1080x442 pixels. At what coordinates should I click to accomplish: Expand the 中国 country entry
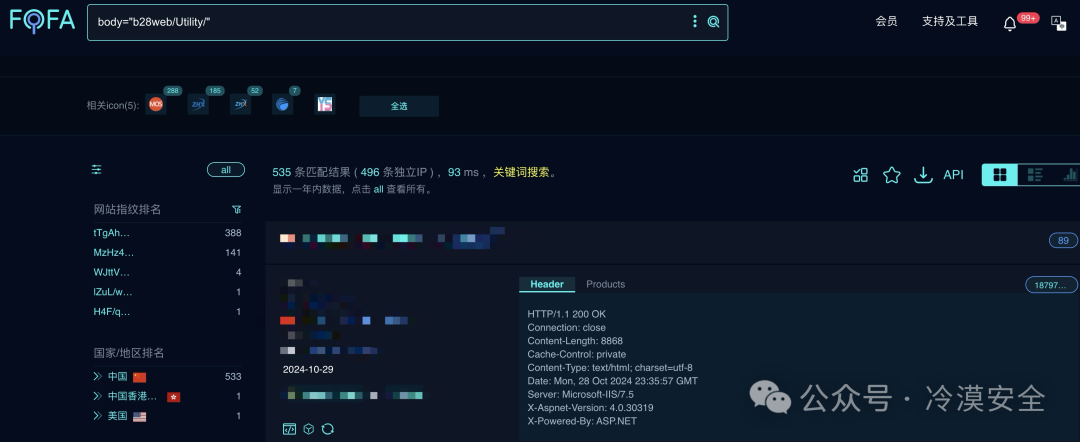[x=98, y=377]
